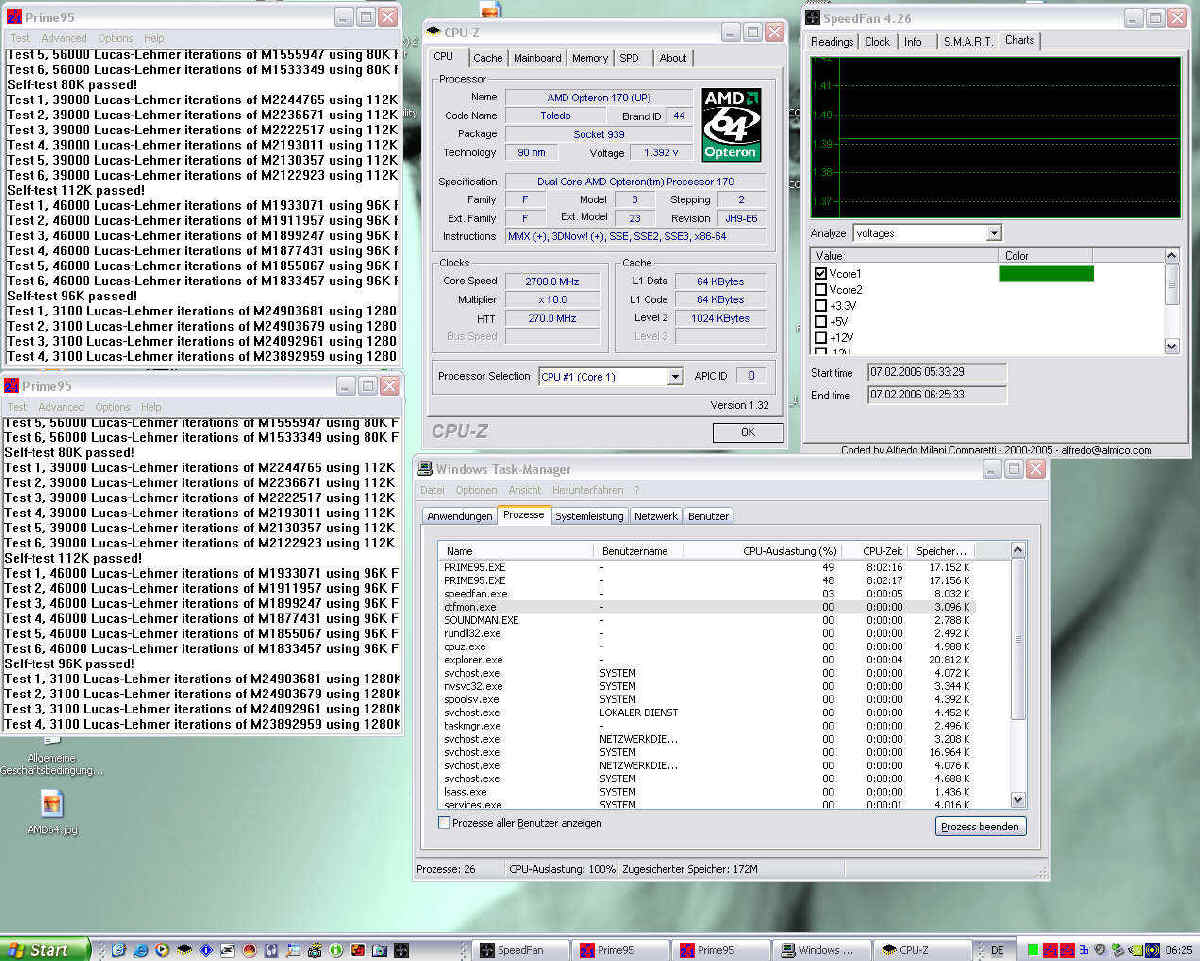Image resolution: width=1200 pixels, height=961 pixels.
Task: Enable the +5V checkbox
Action: 821,321
